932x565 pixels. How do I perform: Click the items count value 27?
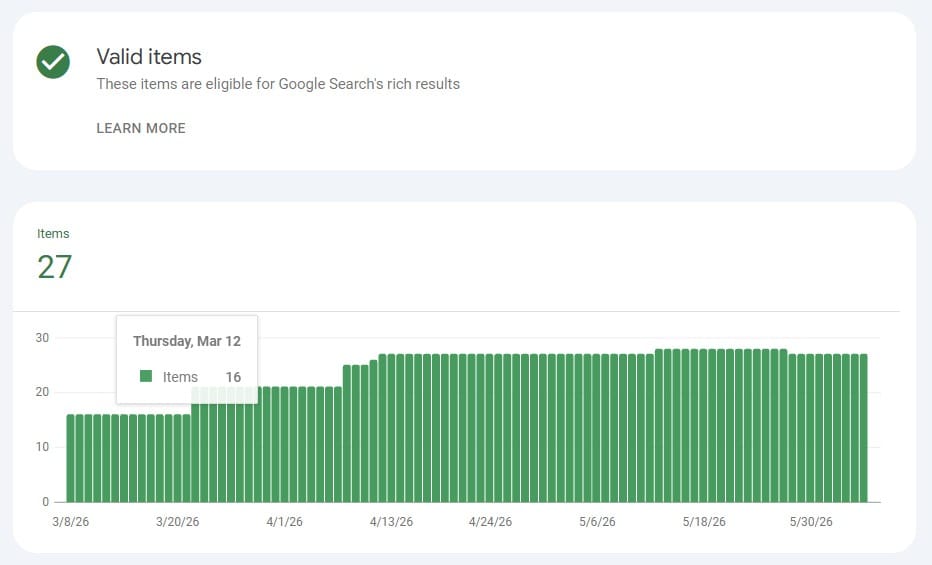pos(54,267)
